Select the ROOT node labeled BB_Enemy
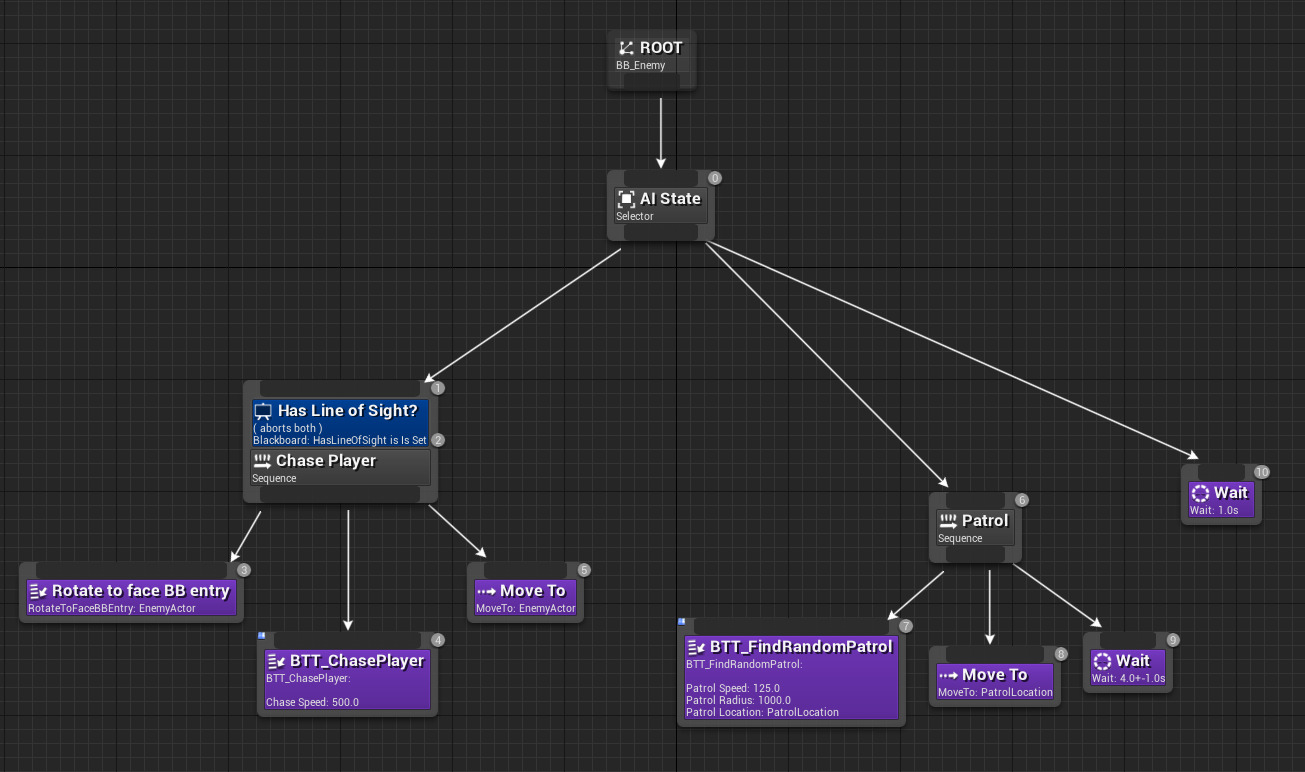1305x772 pixels. pyautogui.click(x=651, y=55)
